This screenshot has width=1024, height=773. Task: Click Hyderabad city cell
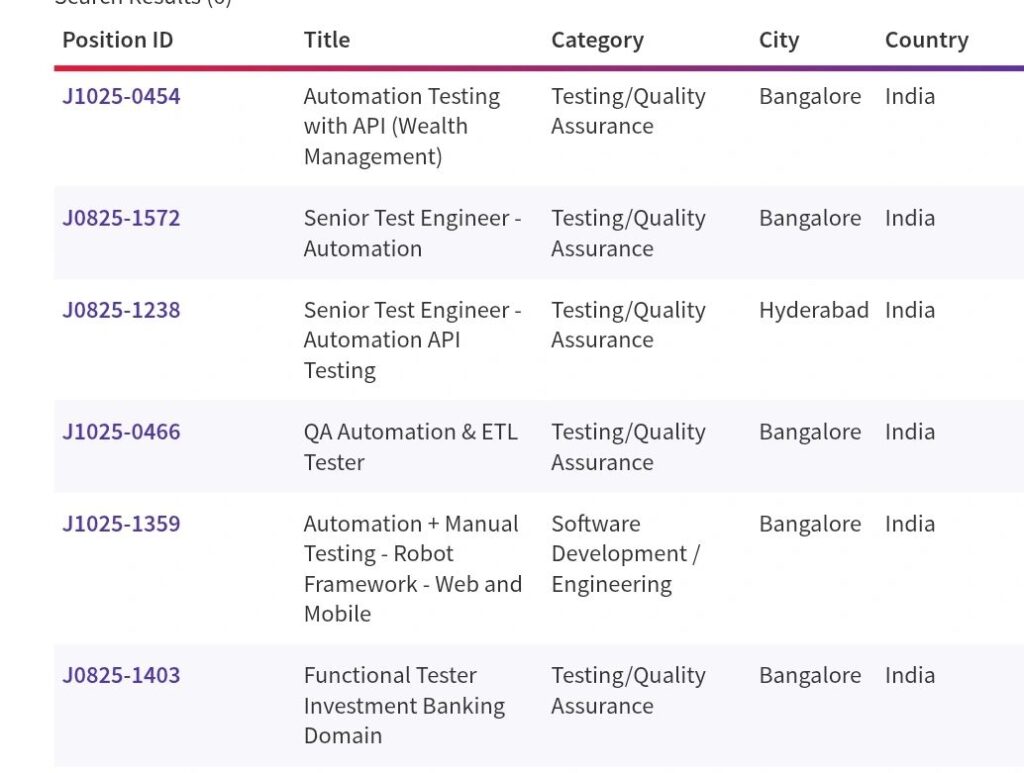click(x=813, y=310)
